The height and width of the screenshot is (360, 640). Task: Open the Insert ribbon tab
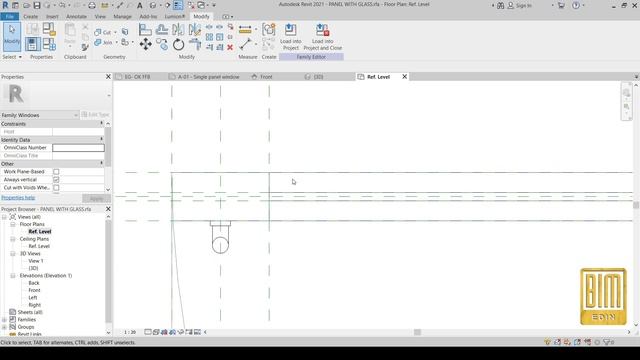coord(52,17)
